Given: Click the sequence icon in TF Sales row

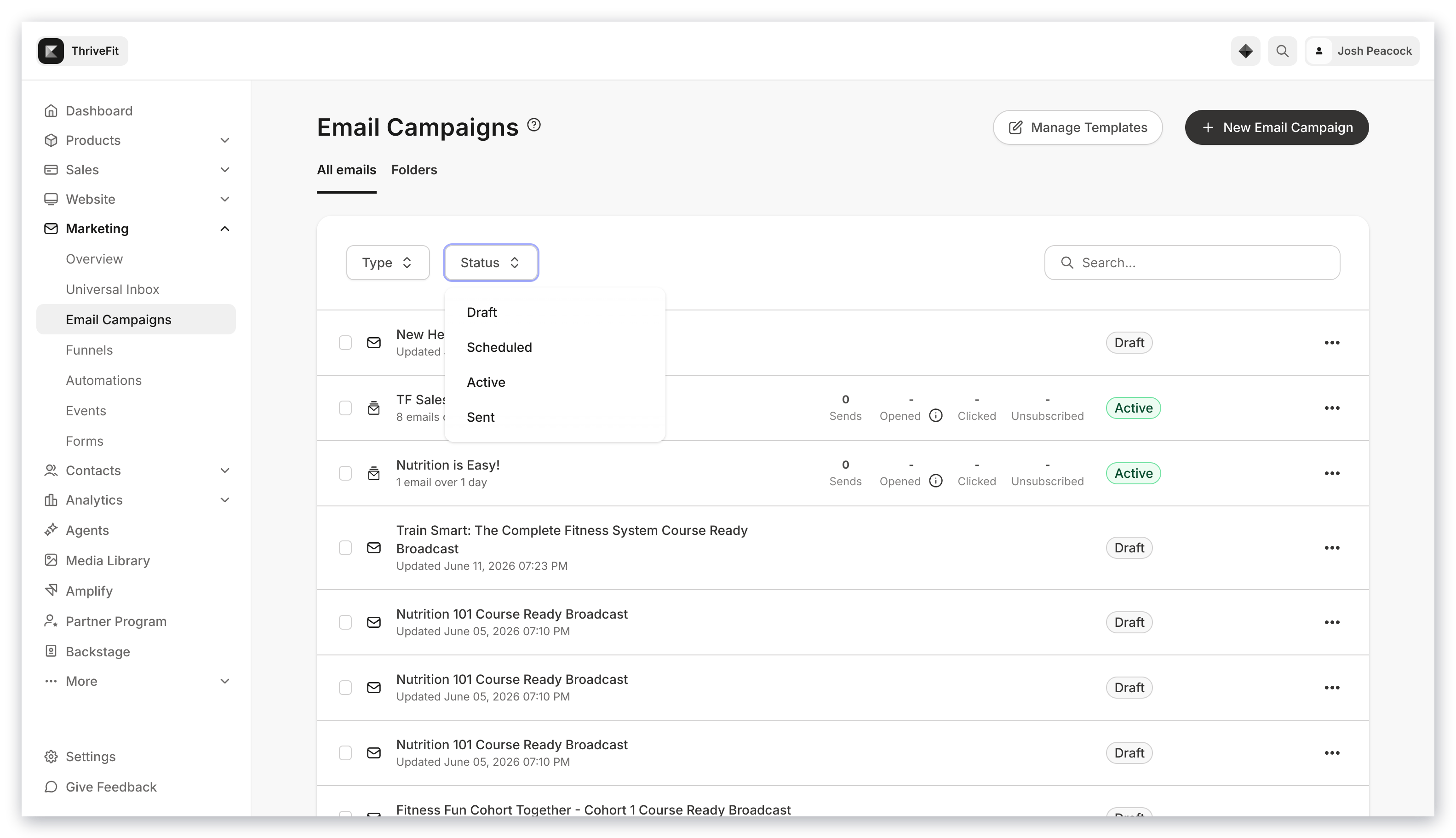Looking at the screenshot, I should (x=373, y=408).
